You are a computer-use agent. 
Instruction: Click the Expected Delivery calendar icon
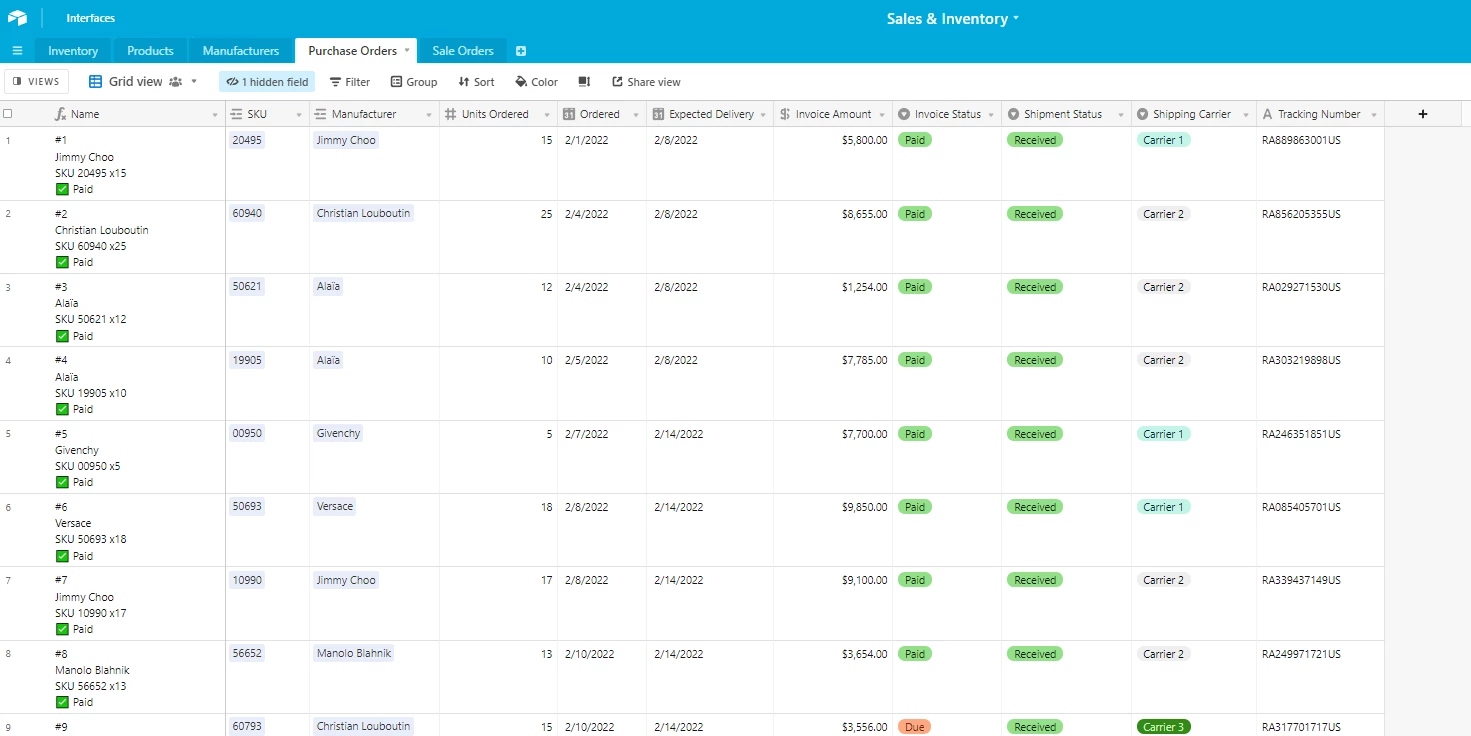pos(658,114)
